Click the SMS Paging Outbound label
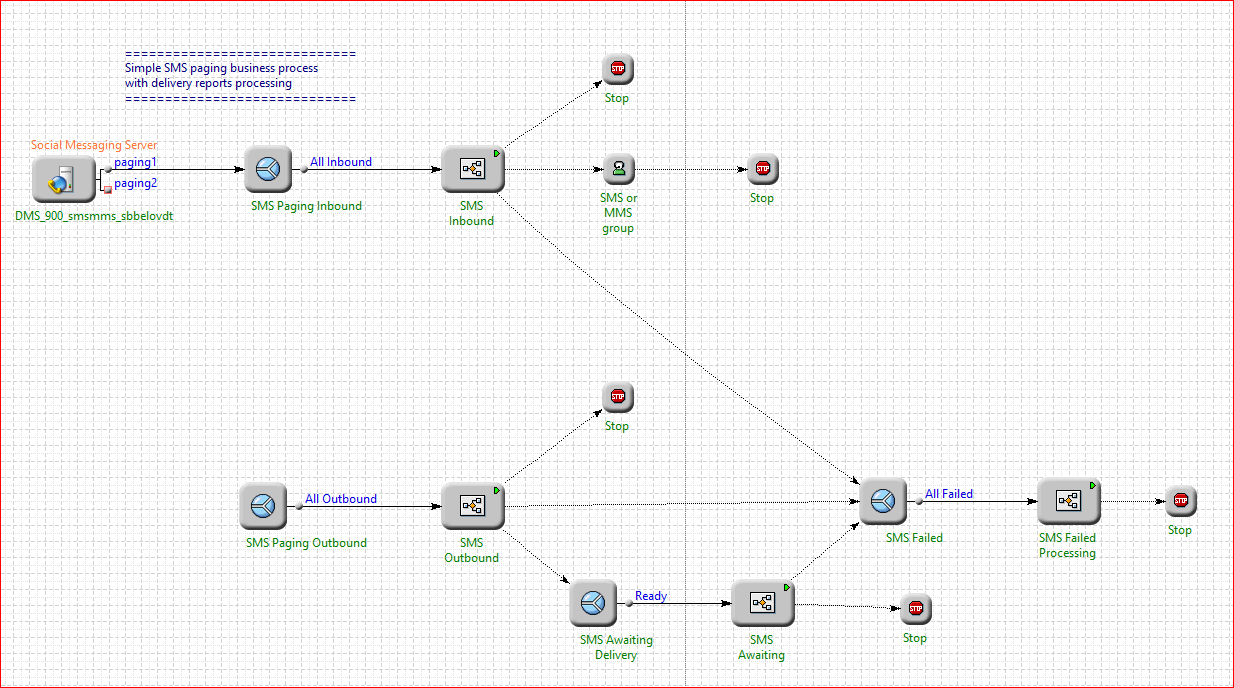 (x=306, y=543)
